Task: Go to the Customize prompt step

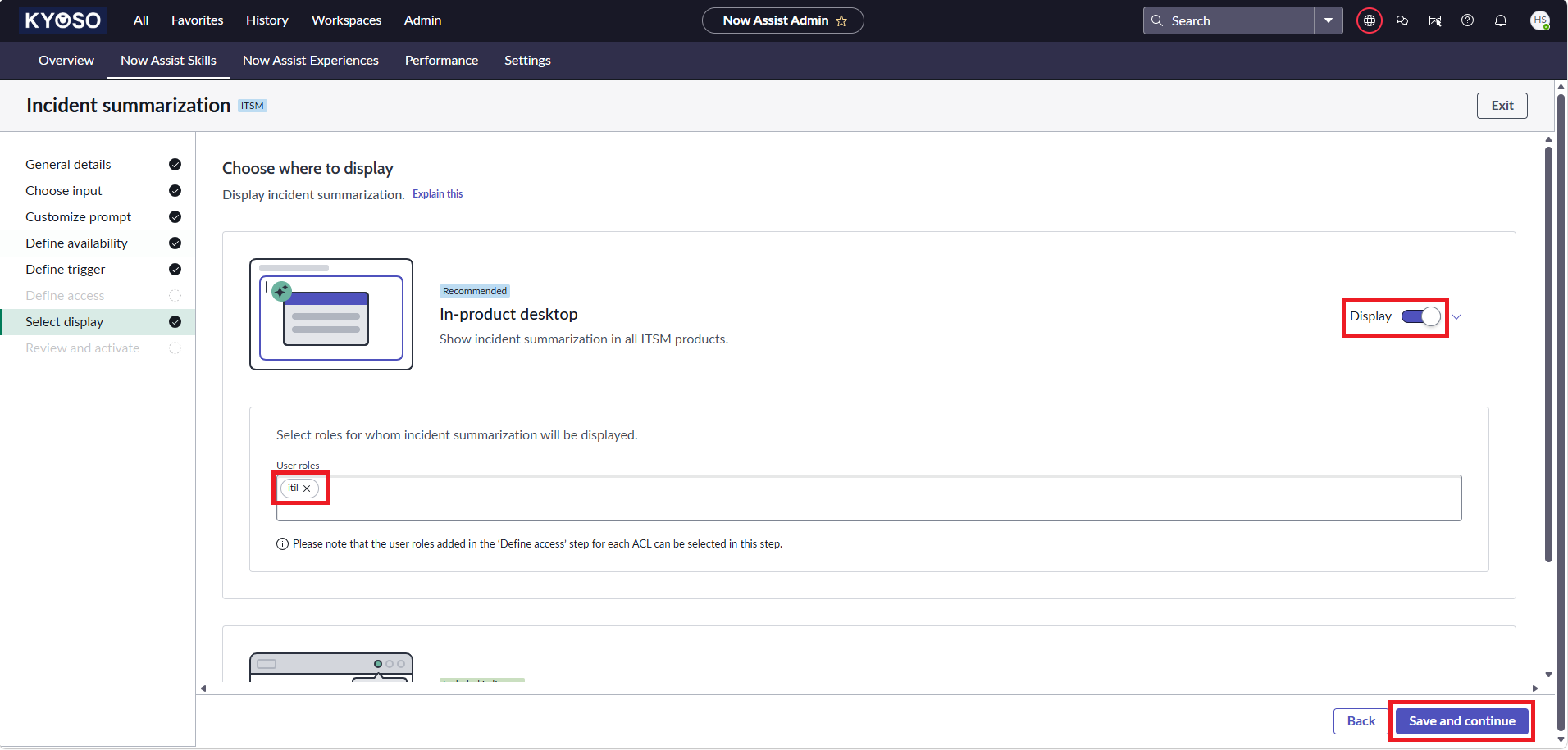Action: pos(79,217)
